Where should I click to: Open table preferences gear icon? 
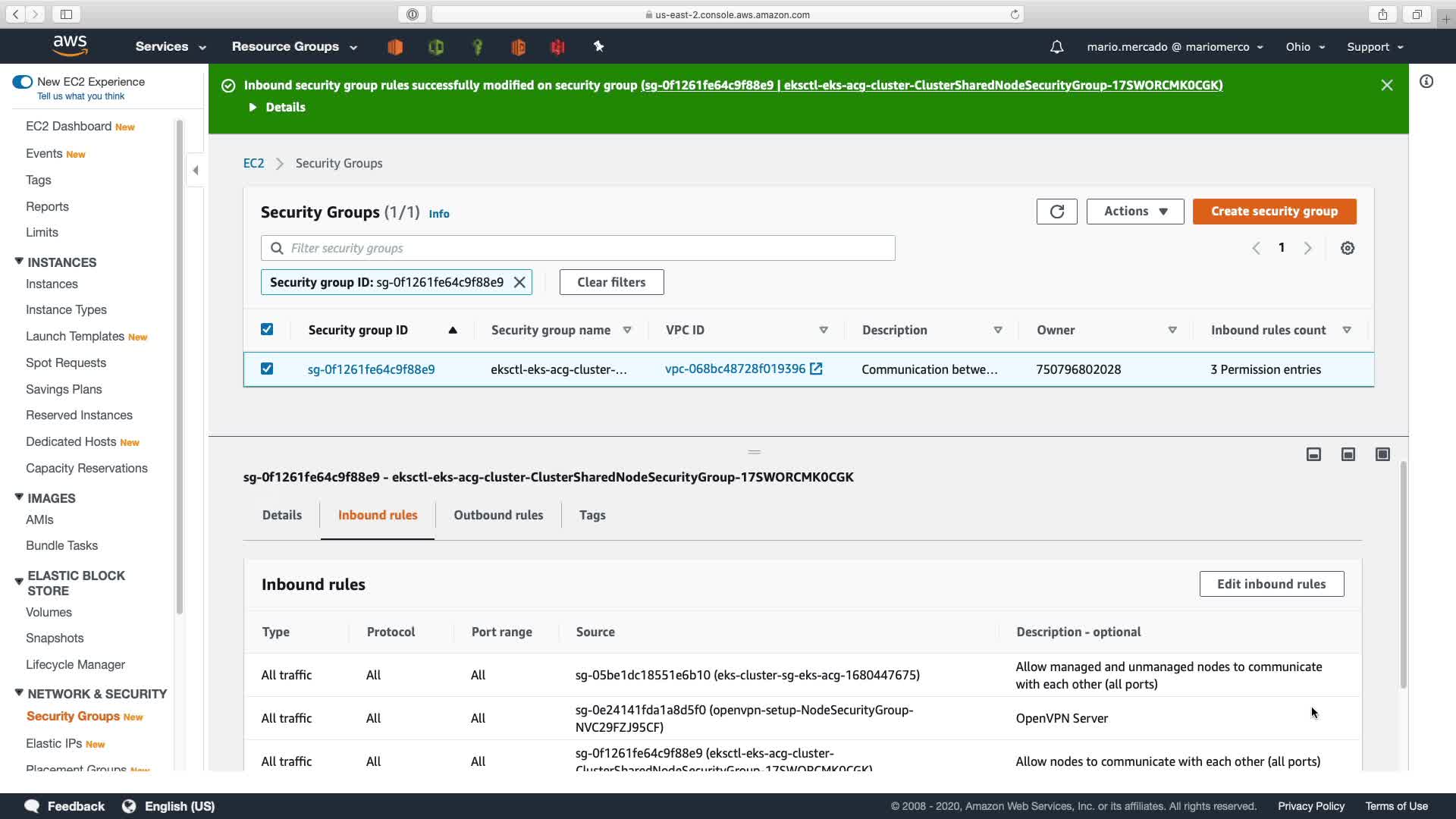coord(1347,248)
